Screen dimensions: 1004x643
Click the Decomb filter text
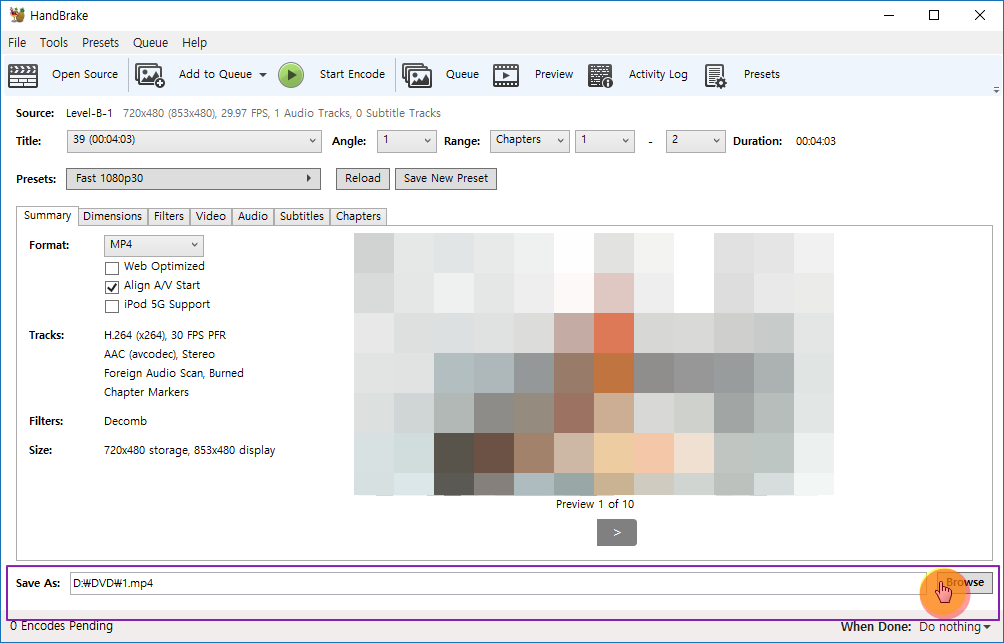click(126, 421)
